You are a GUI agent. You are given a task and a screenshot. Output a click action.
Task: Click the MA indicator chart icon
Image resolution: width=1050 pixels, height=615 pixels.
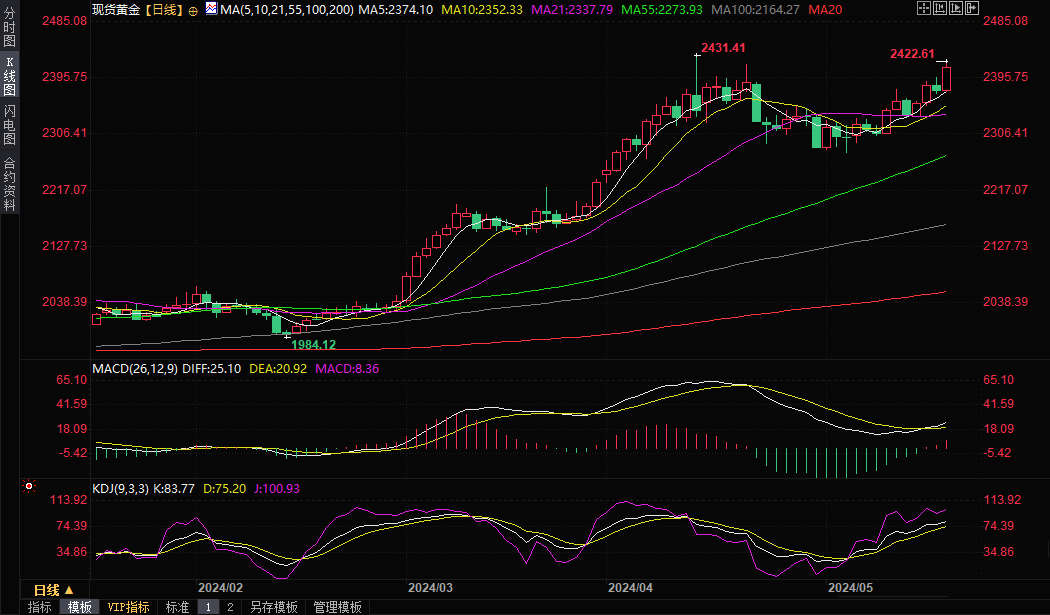pyautogui.click(x=210, y=9)
